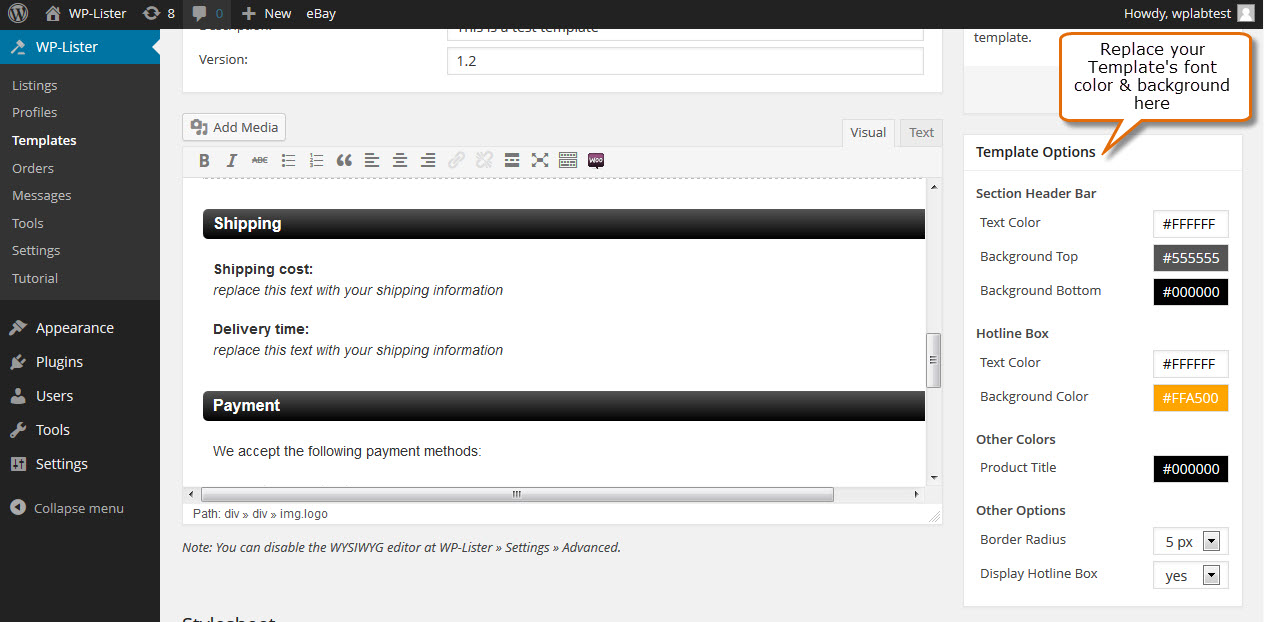Click the WooCommerce shortcode icon
Screen dimensions: 1264x622
[x=596, y=160]
